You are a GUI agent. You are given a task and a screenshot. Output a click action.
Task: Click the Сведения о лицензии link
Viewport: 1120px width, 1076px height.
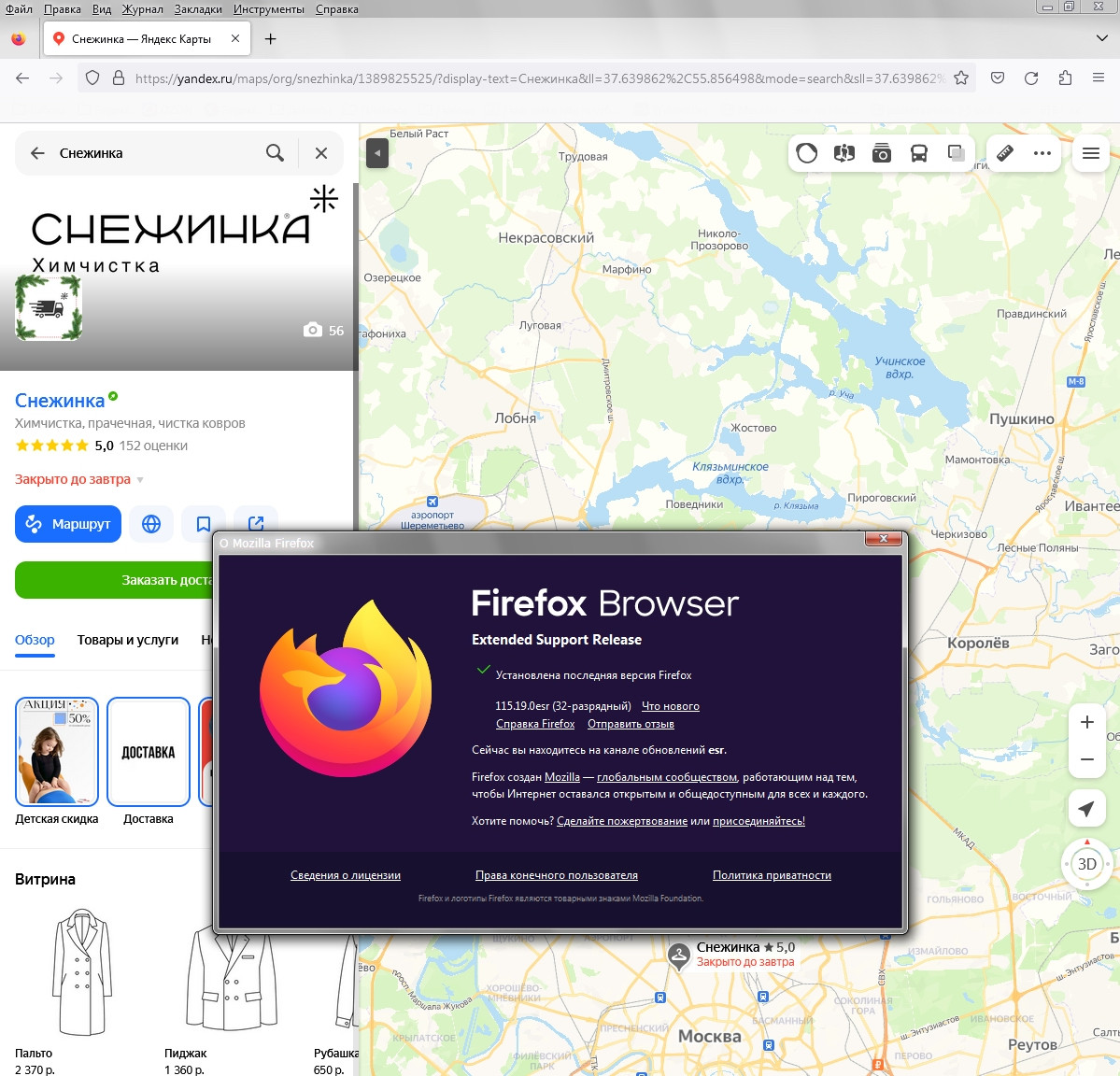346,874
